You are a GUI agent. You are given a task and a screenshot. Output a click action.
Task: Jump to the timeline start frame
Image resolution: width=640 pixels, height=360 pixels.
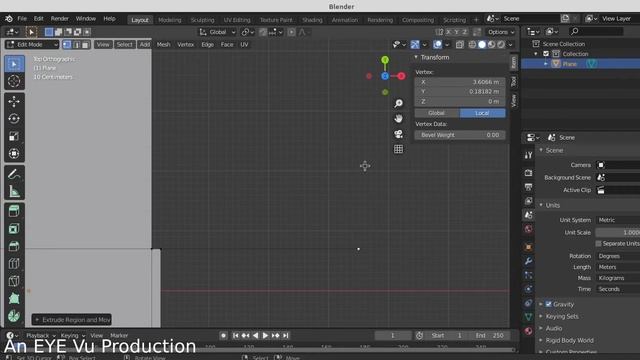pos(236,336)
